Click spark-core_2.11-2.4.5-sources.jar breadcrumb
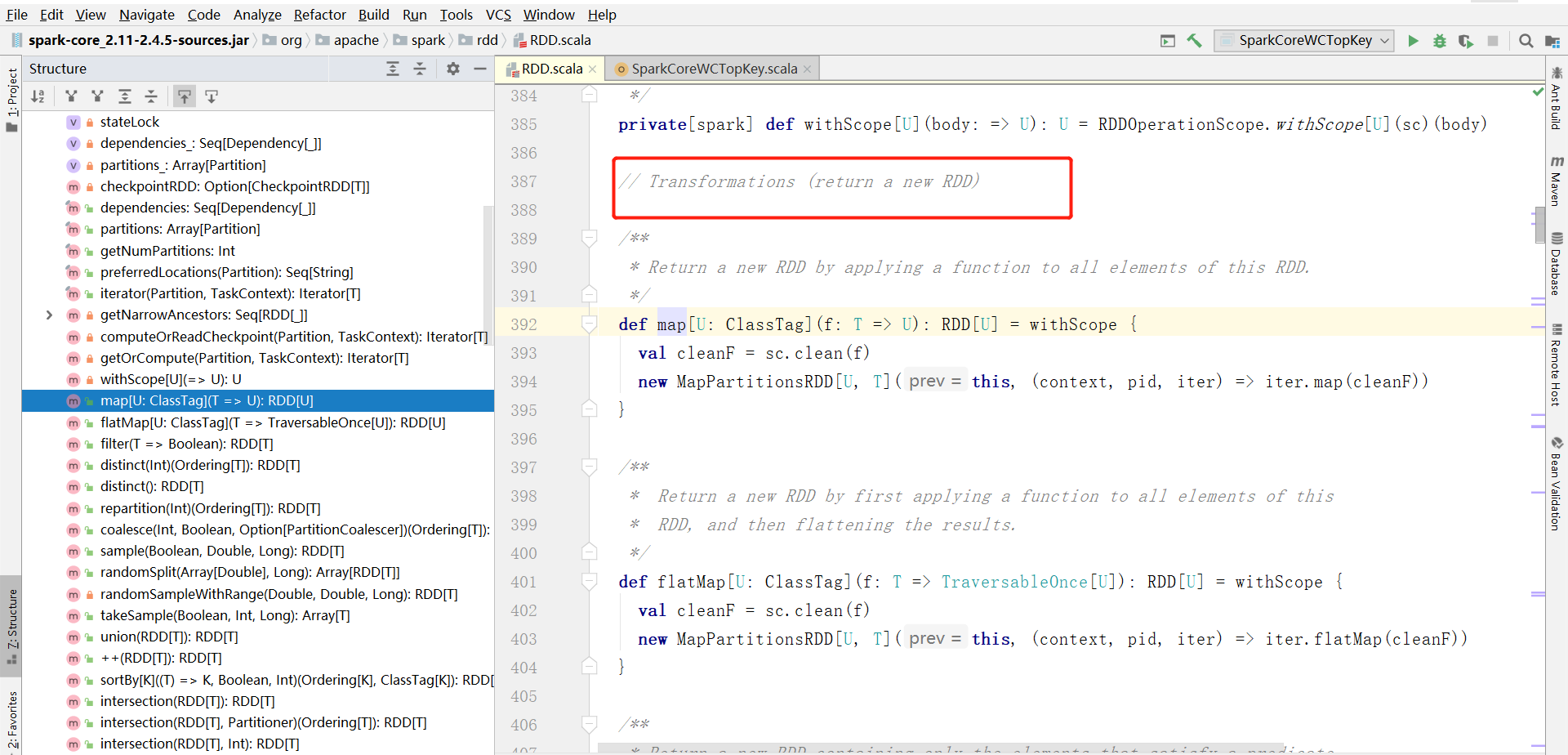This screenshot has height=755, width=1568. point(131,40)
